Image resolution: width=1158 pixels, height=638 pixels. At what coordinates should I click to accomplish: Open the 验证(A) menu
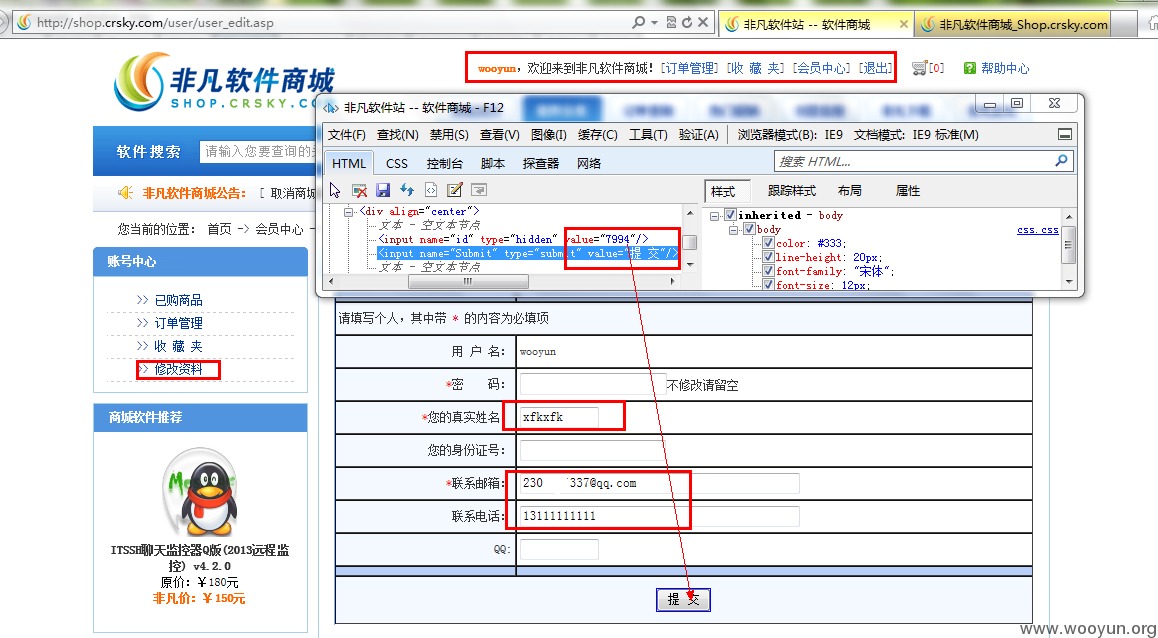[699, 134]
